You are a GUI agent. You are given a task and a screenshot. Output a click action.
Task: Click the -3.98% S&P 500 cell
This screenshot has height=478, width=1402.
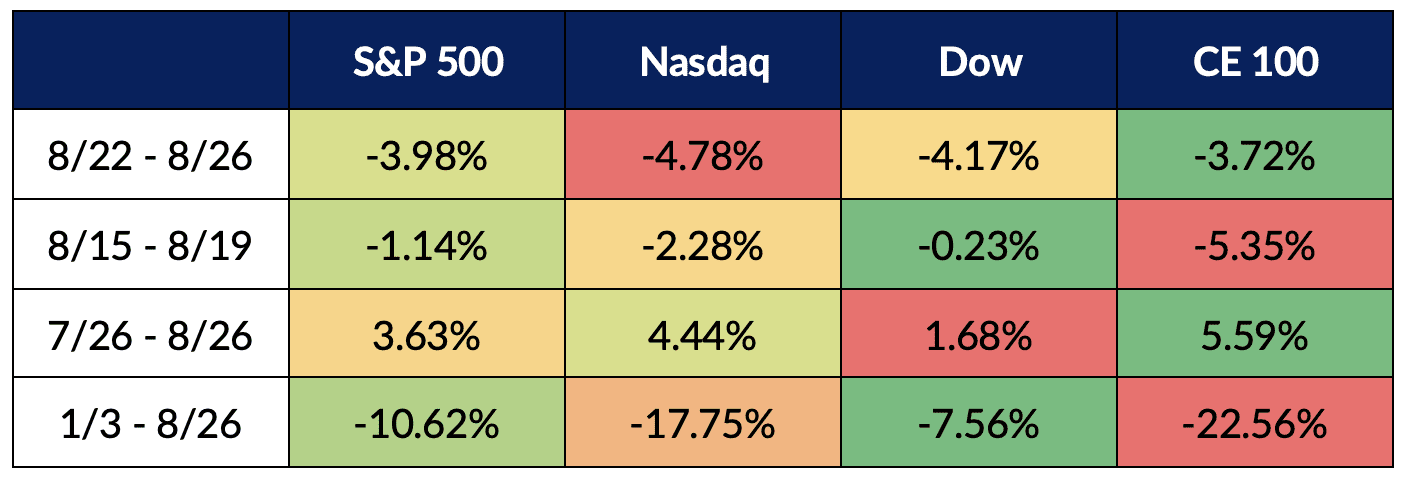(x=427, y=153)
